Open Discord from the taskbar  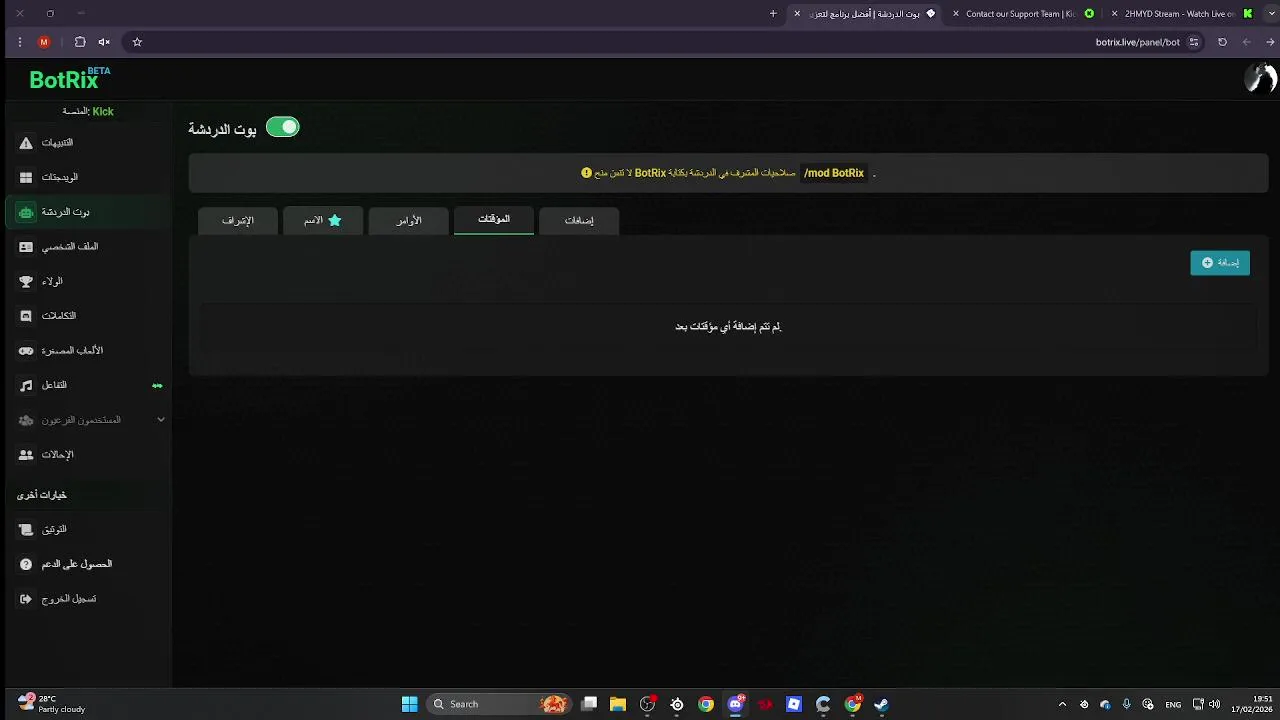(736, 704)
